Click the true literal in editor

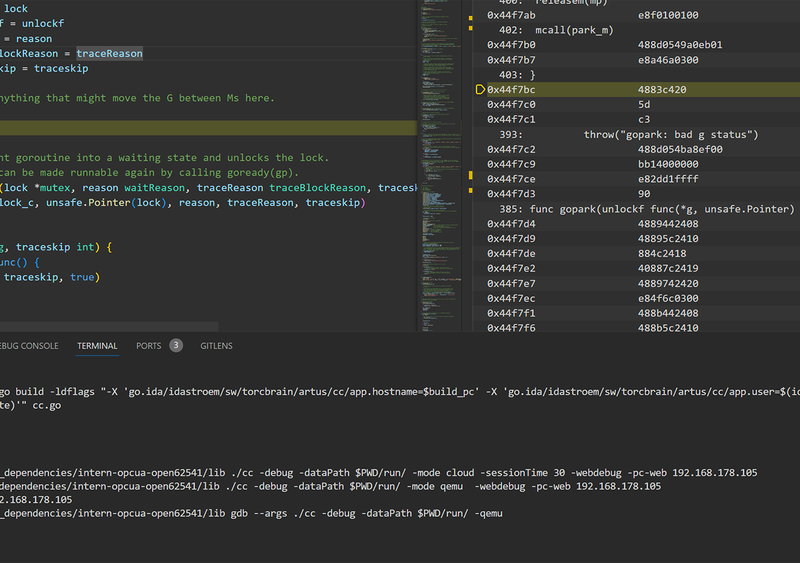pos(82,277)
